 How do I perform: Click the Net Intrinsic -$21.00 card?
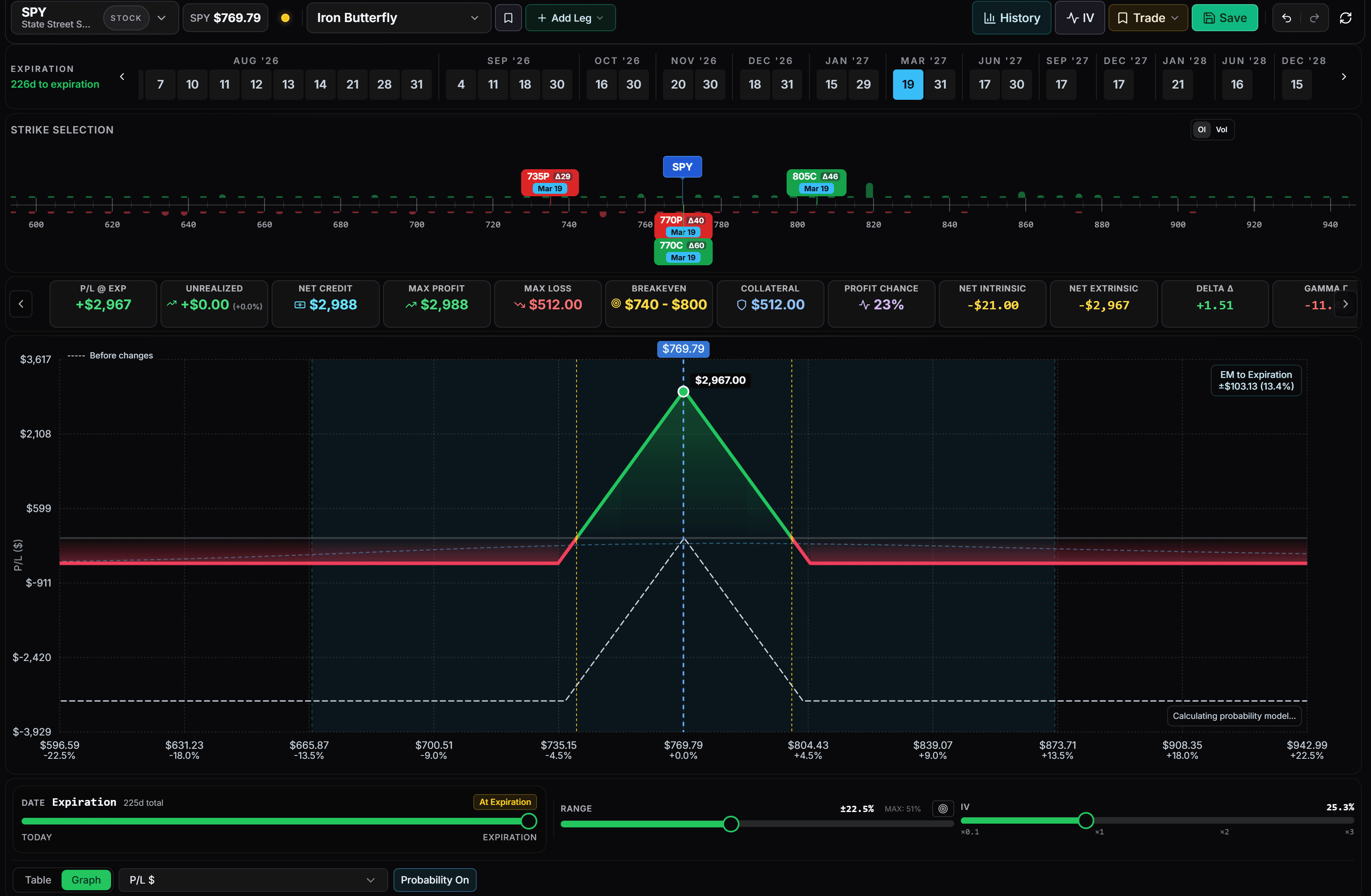pos(992,304)
